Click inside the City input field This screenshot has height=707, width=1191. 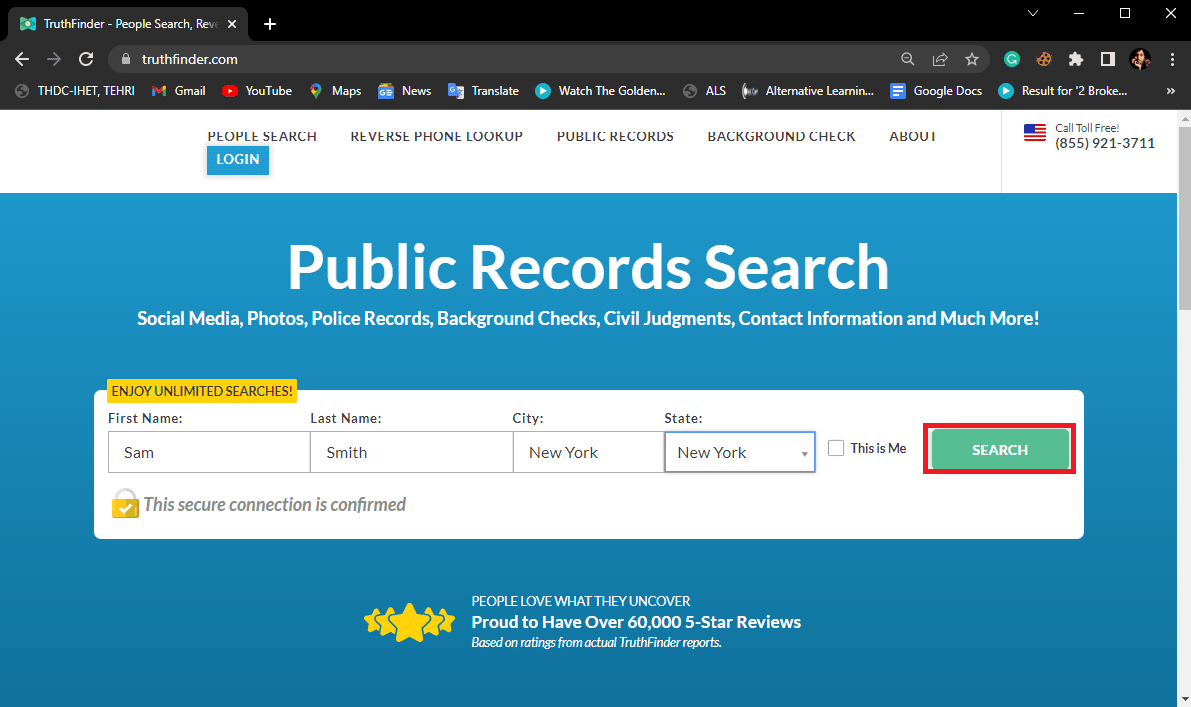point(588,452)
